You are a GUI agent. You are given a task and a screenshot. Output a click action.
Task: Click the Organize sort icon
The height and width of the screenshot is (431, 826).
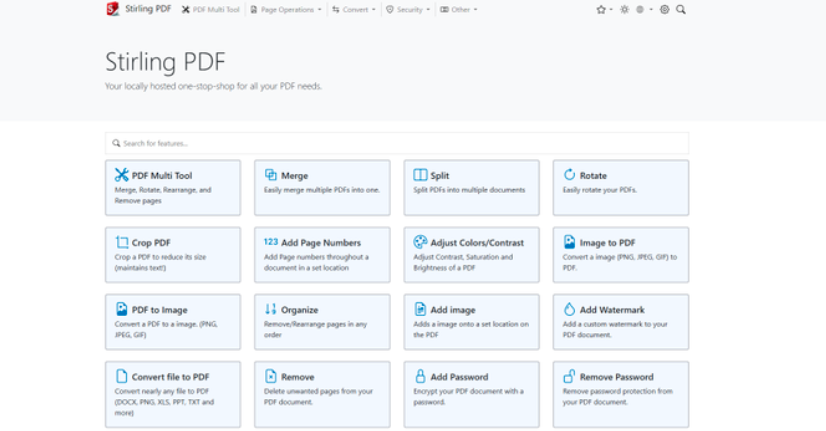(271, 309)
